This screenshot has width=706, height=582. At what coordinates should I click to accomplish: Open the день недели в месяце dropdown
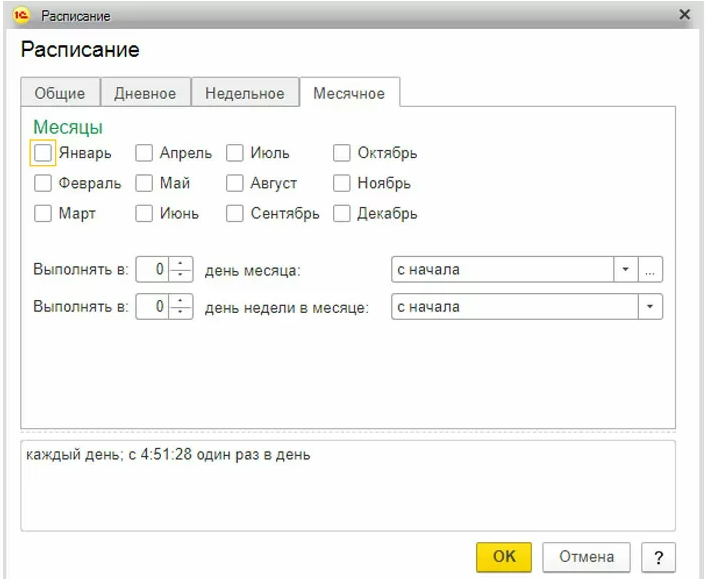[651, 307]
